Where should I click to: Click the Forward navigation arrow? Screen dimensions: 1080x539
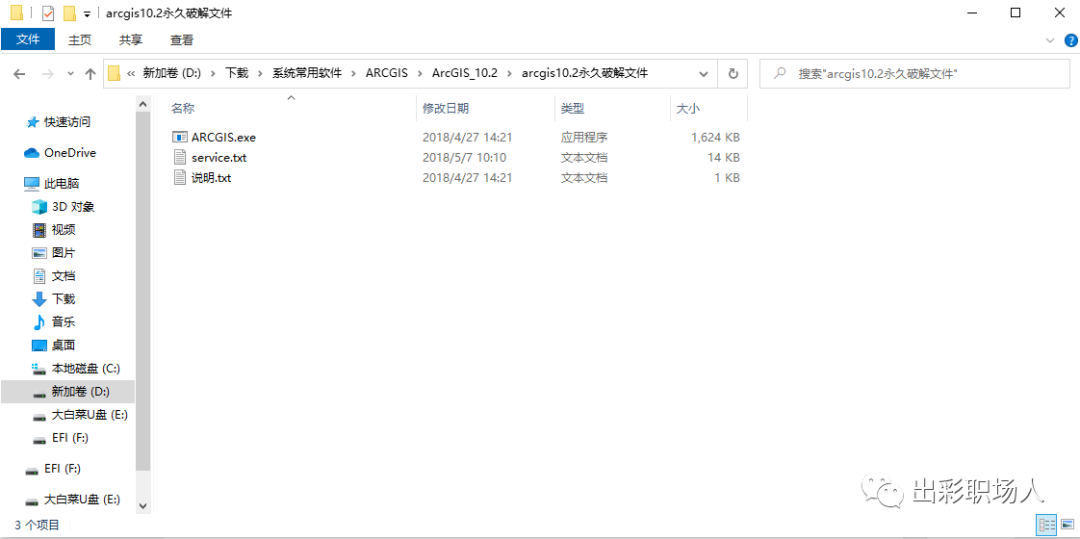[x=48, y=74]
